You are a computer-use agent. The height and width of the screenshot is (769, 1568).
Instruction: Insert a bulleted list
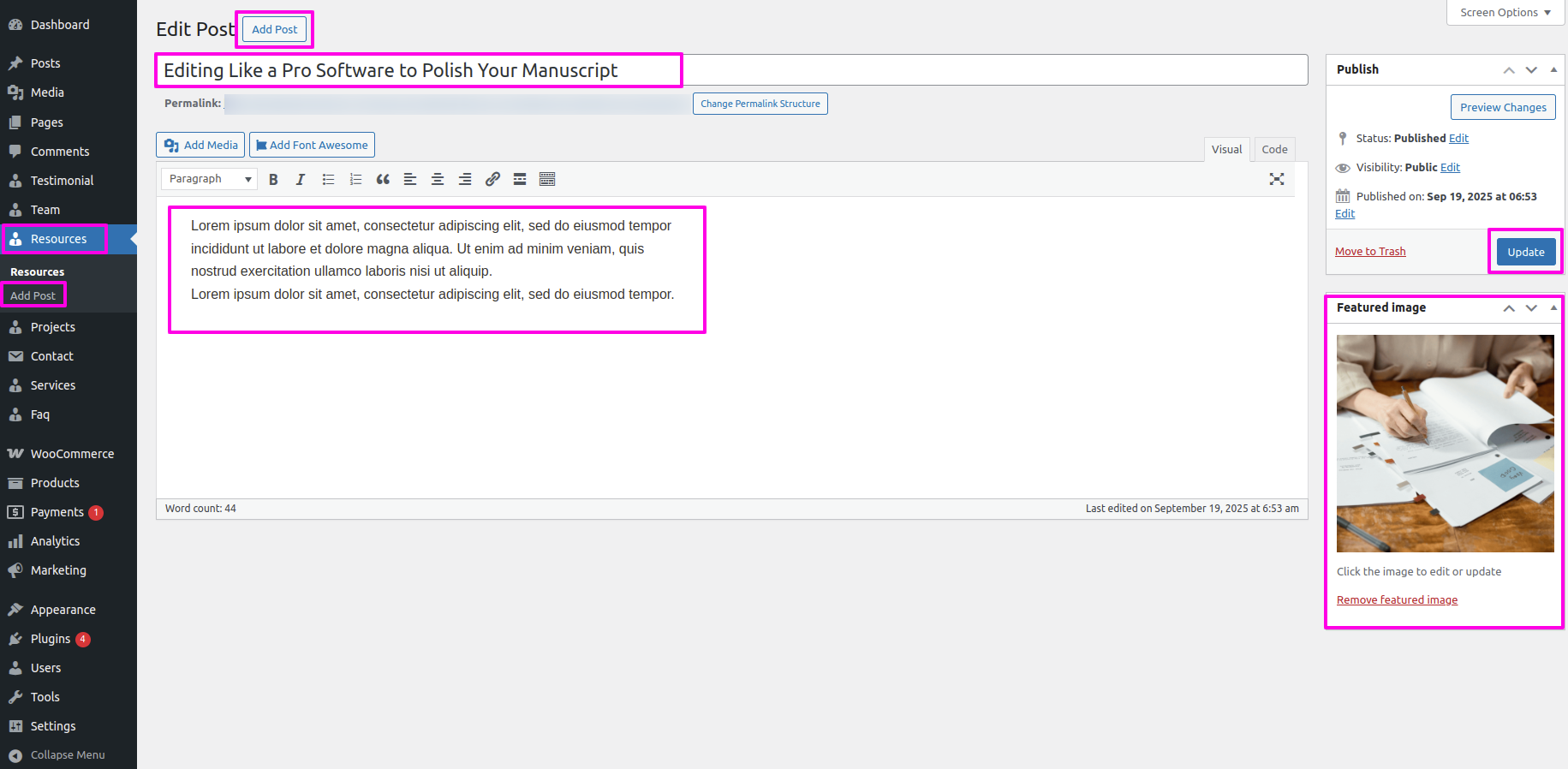[x=328, y=179]
